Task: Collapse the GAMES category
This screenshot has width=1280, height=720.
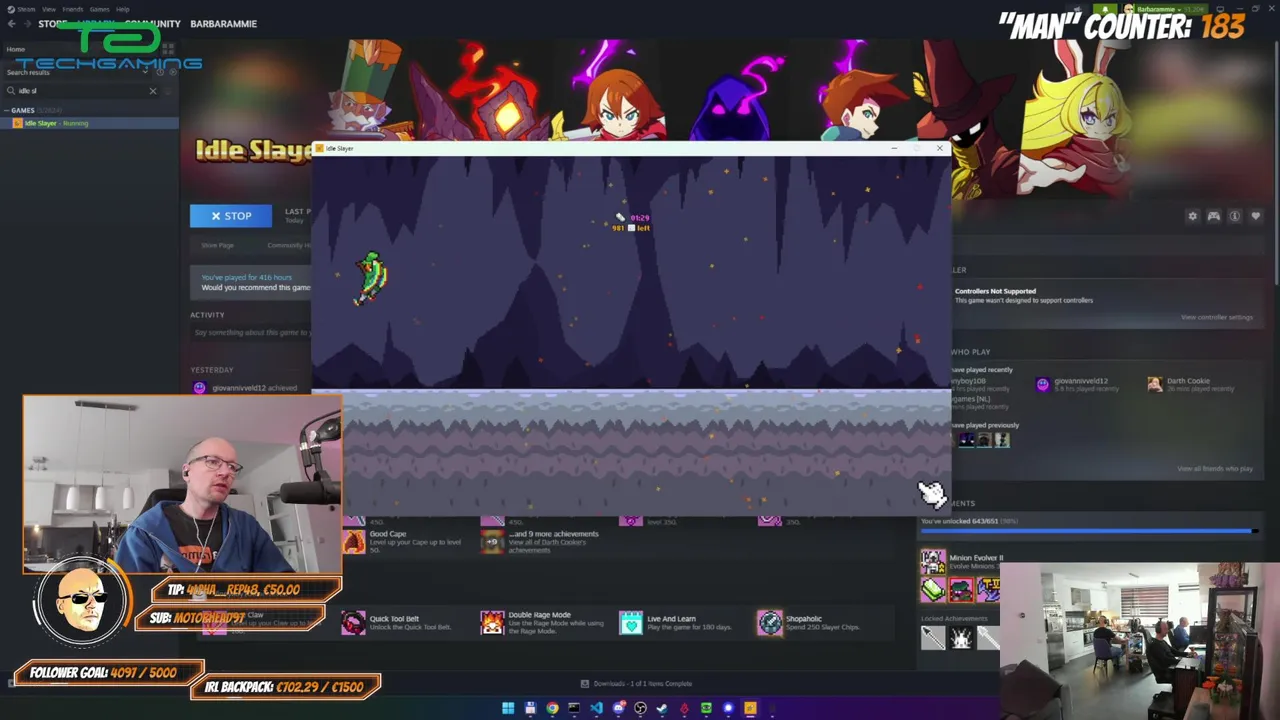Action: 8,110
